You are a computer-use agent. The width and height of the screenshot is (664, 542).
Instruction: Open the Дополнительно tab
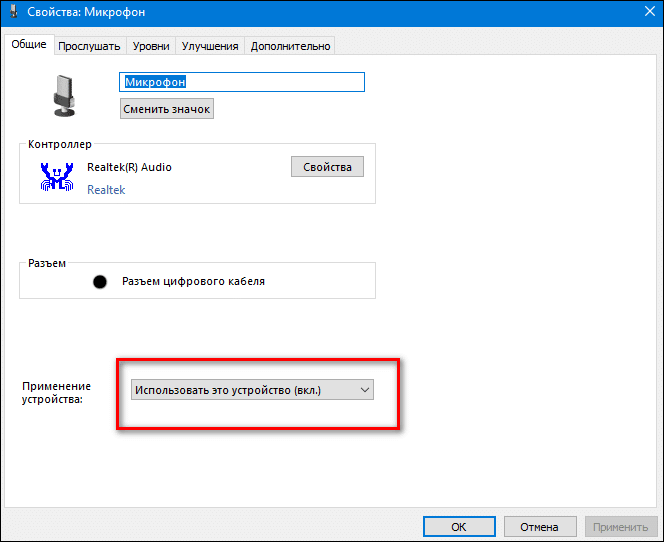pyautogui.click(x=290, y=46)
